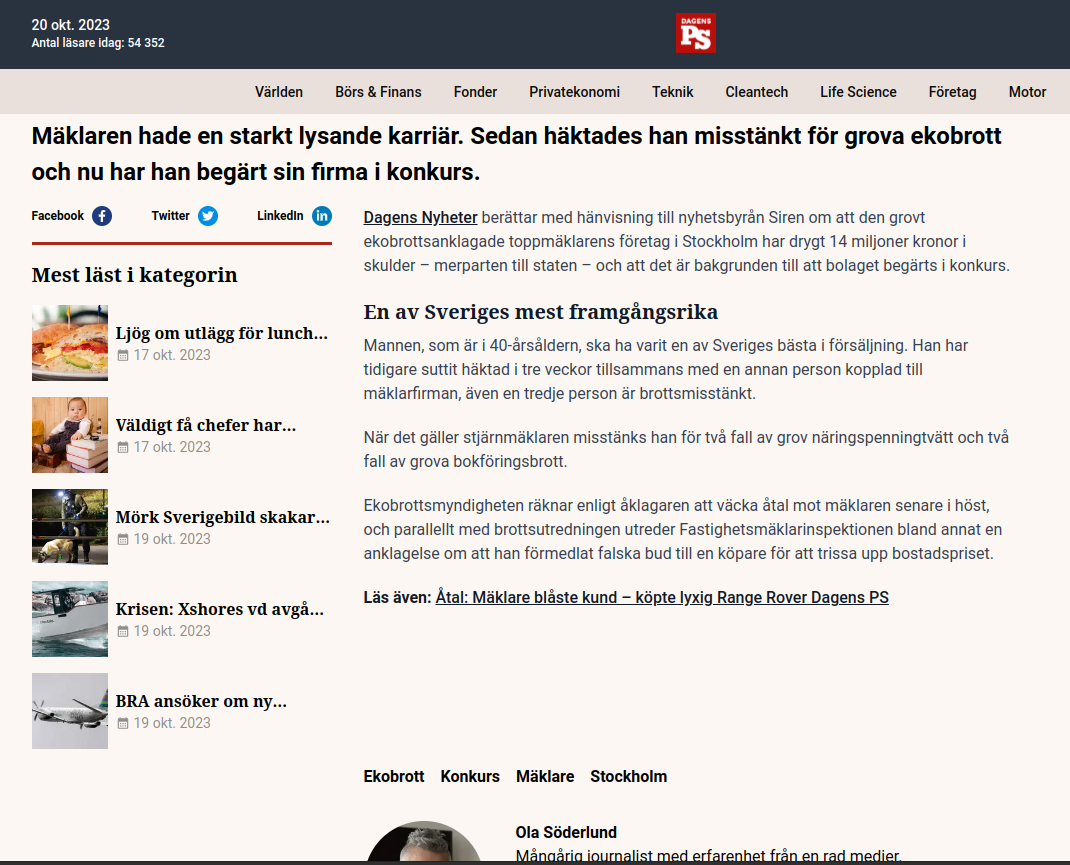Read "Mörk Sverigebild skakar" article

point(222,518)
